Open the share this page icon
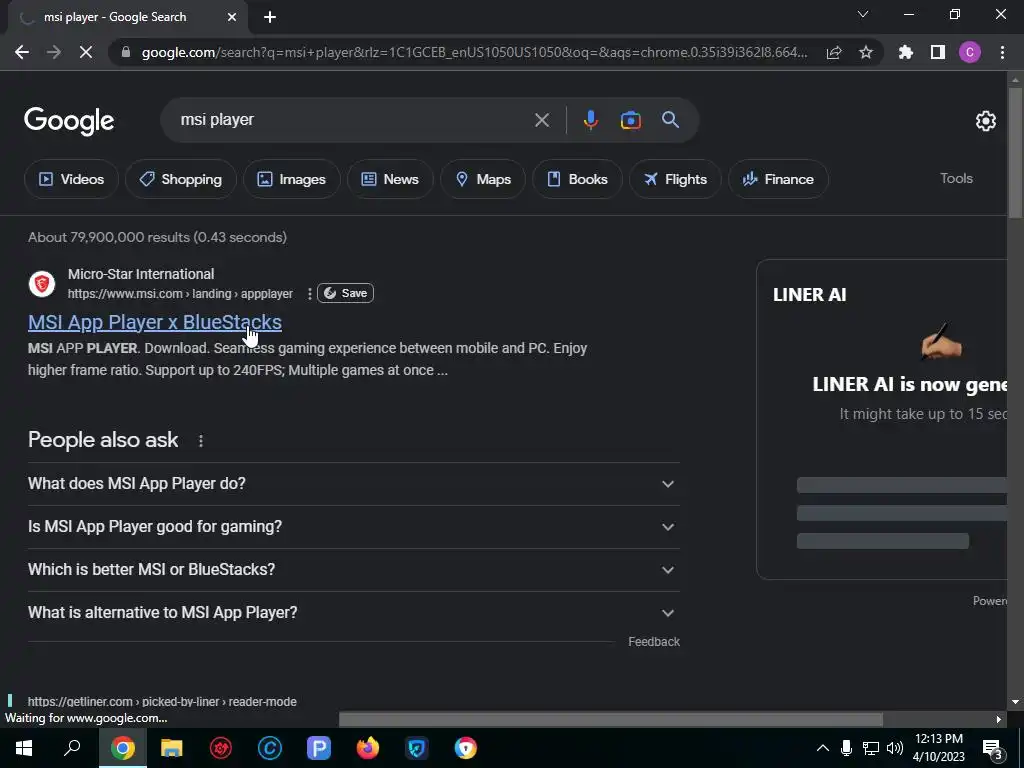This screenshot has width=1024, height=768. (x=834, y=52)
